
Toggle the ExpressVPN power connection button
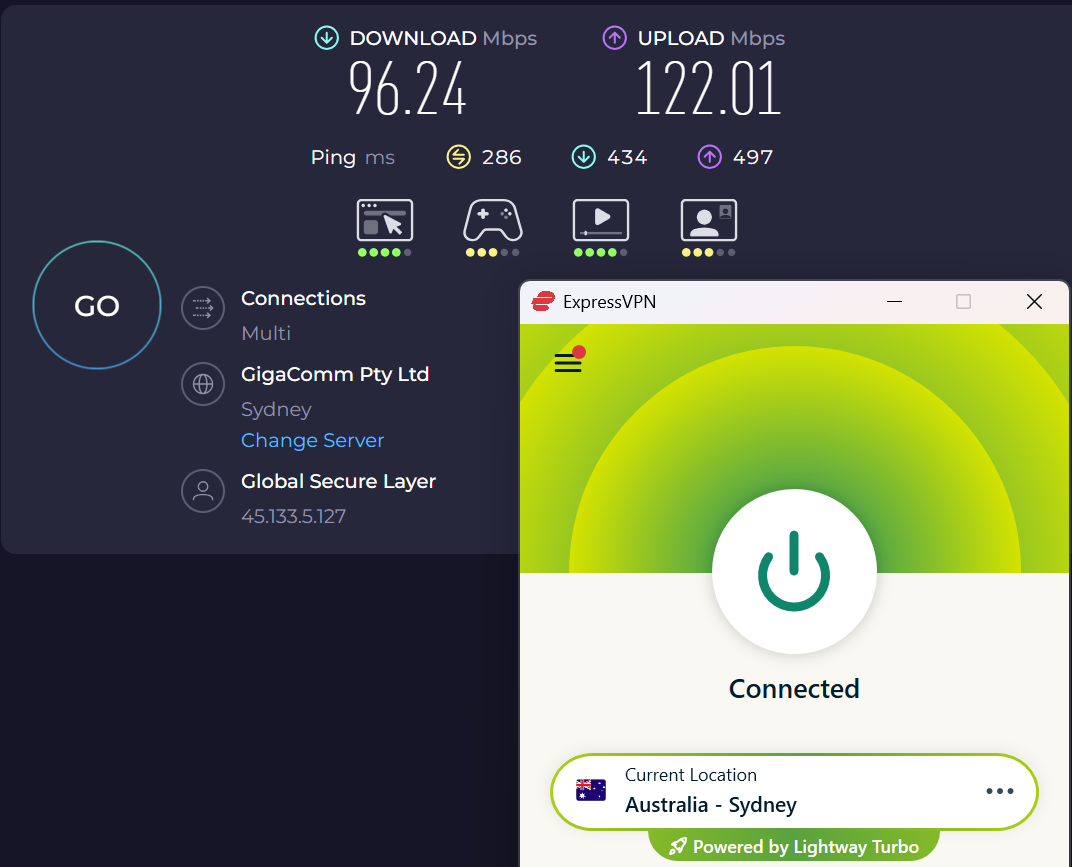click(794, 572)
